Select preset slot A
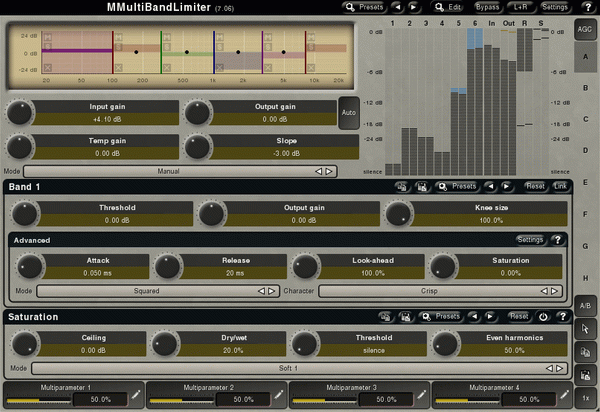 [x=585, y=57]
